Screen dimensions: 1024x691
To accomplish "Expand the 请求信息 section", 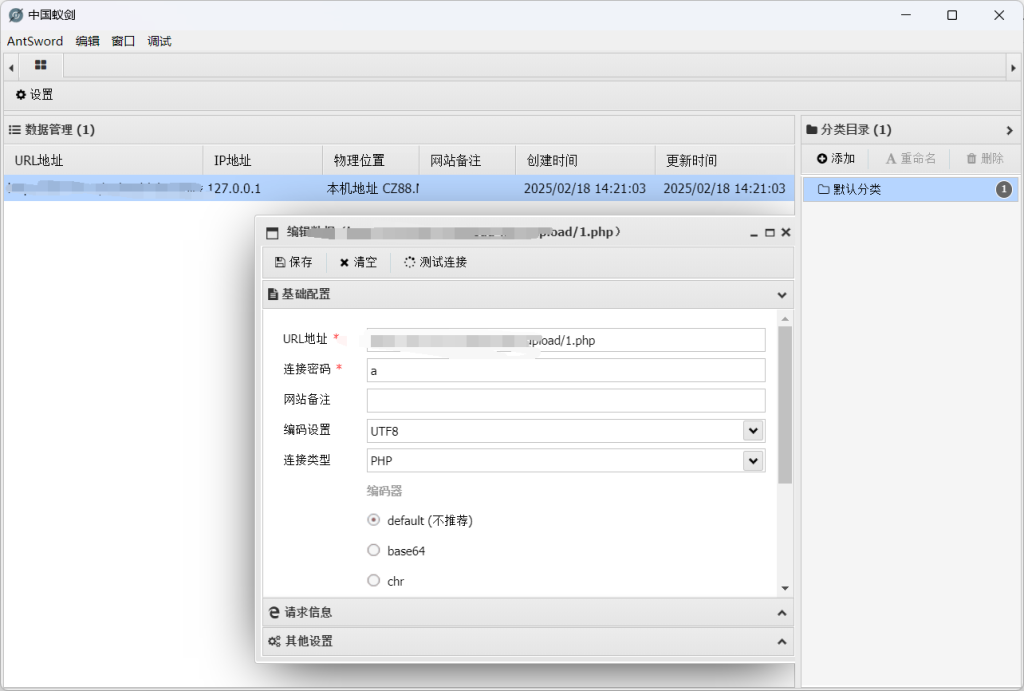I will [x=782, y=613].
